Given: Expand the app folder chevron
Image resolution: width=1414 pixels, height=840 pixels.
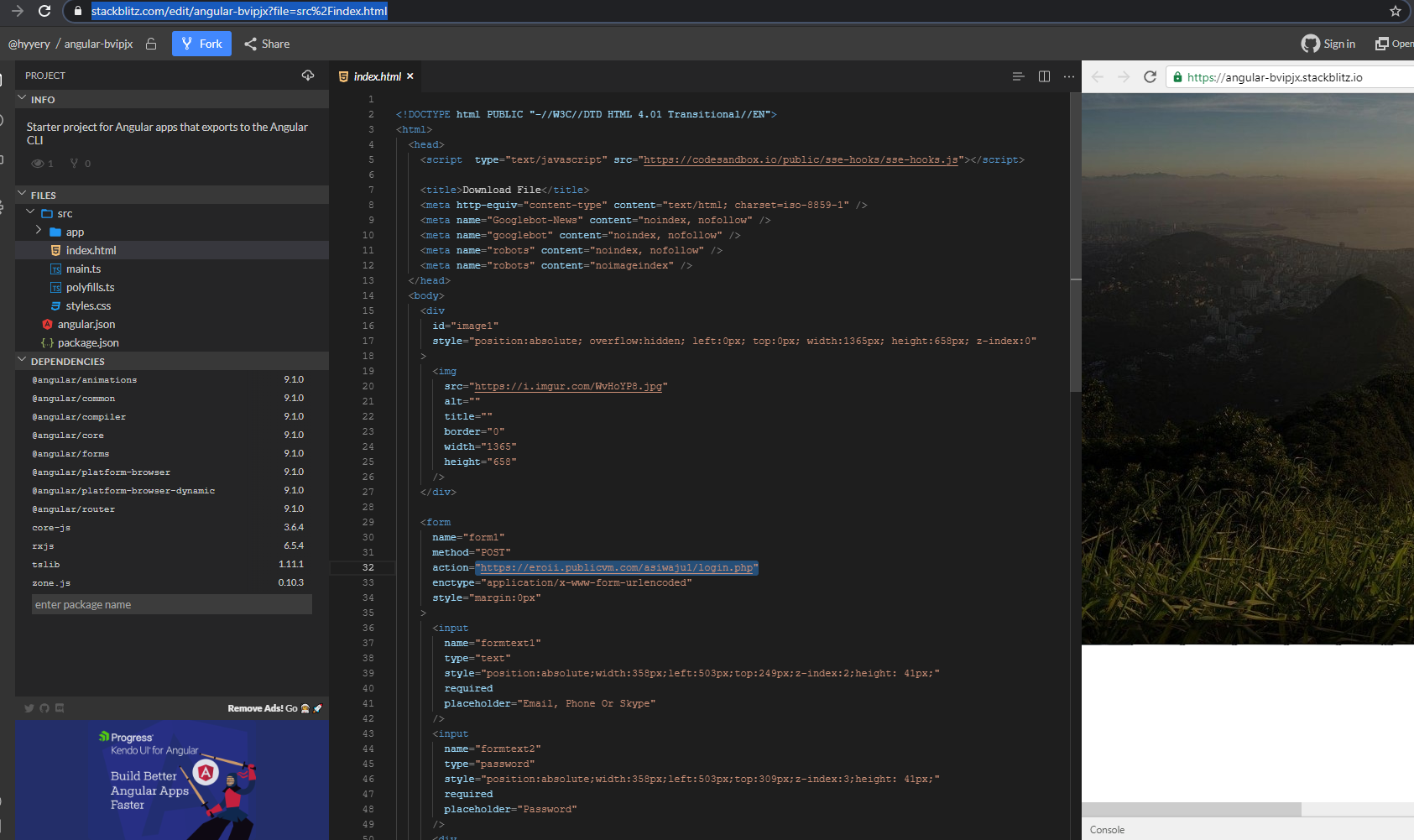Looking at the screenshot, I should pyautogui.click(x=39, y=231).
